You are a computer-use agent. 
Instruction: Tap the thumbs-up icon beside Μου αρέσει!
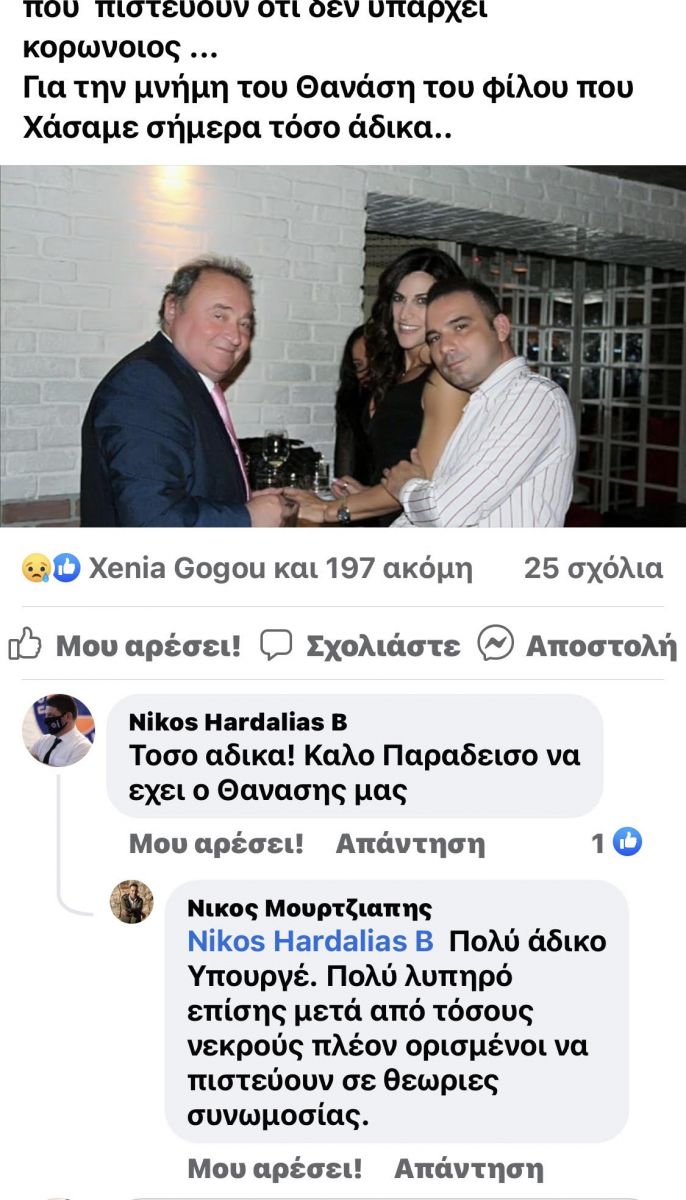[25, 645]
